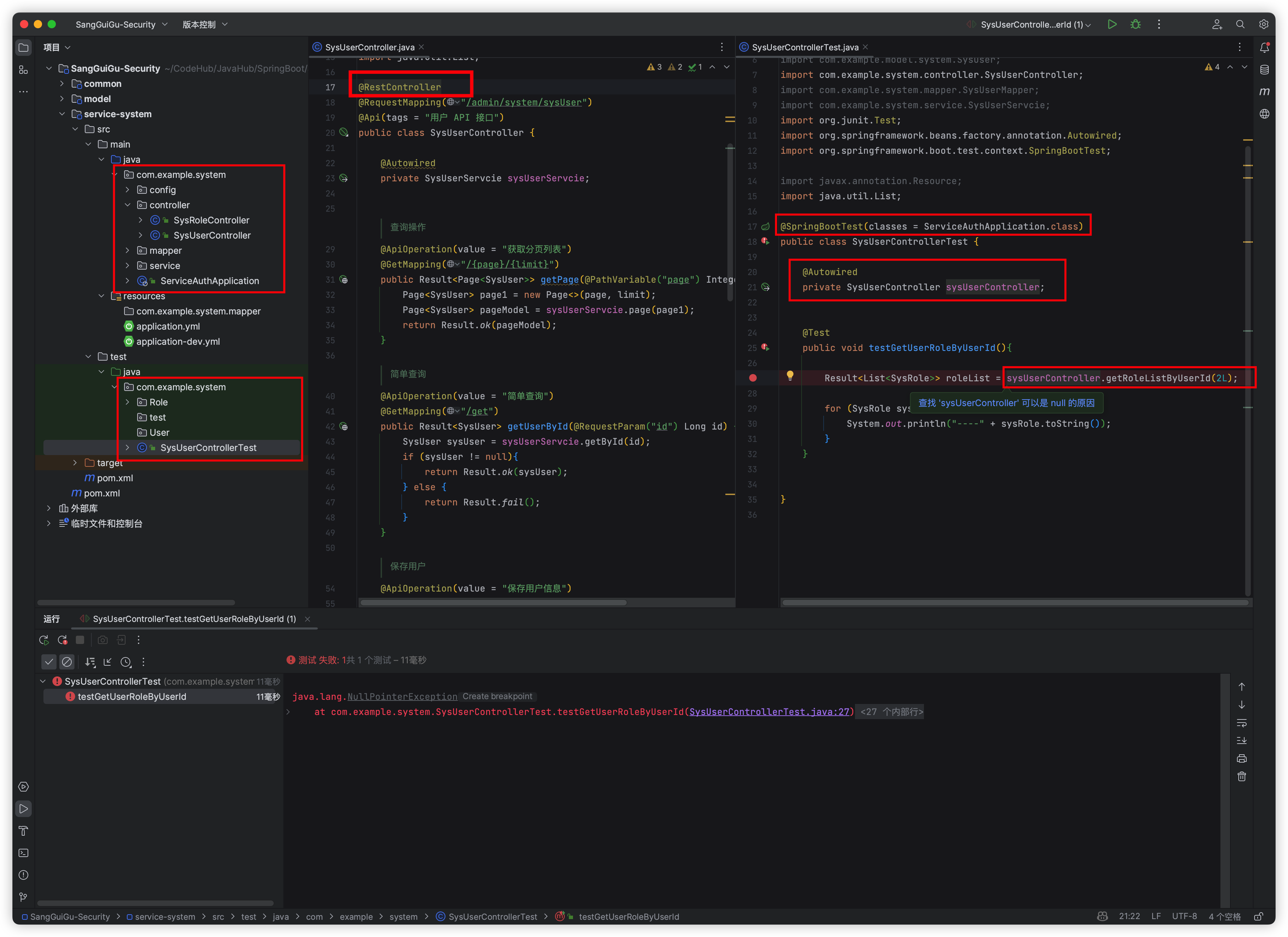The width and height of the screenshot is (1288, 937).
Task: Print console output with printer icon
Action: (1241, 759)
